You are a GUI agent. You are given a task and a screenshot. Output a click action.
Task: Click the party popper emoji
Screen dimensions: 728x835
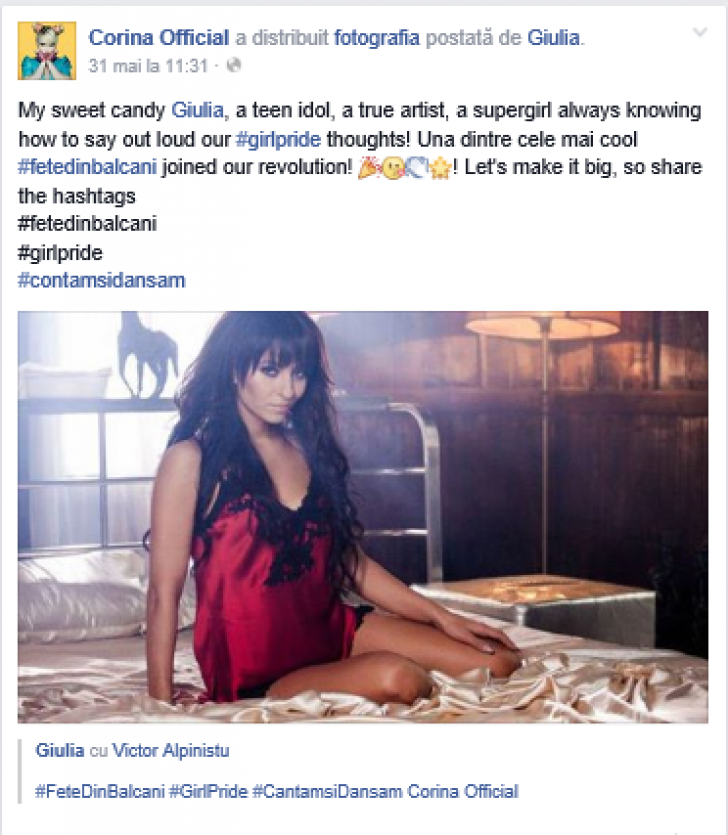coord(369,168)
